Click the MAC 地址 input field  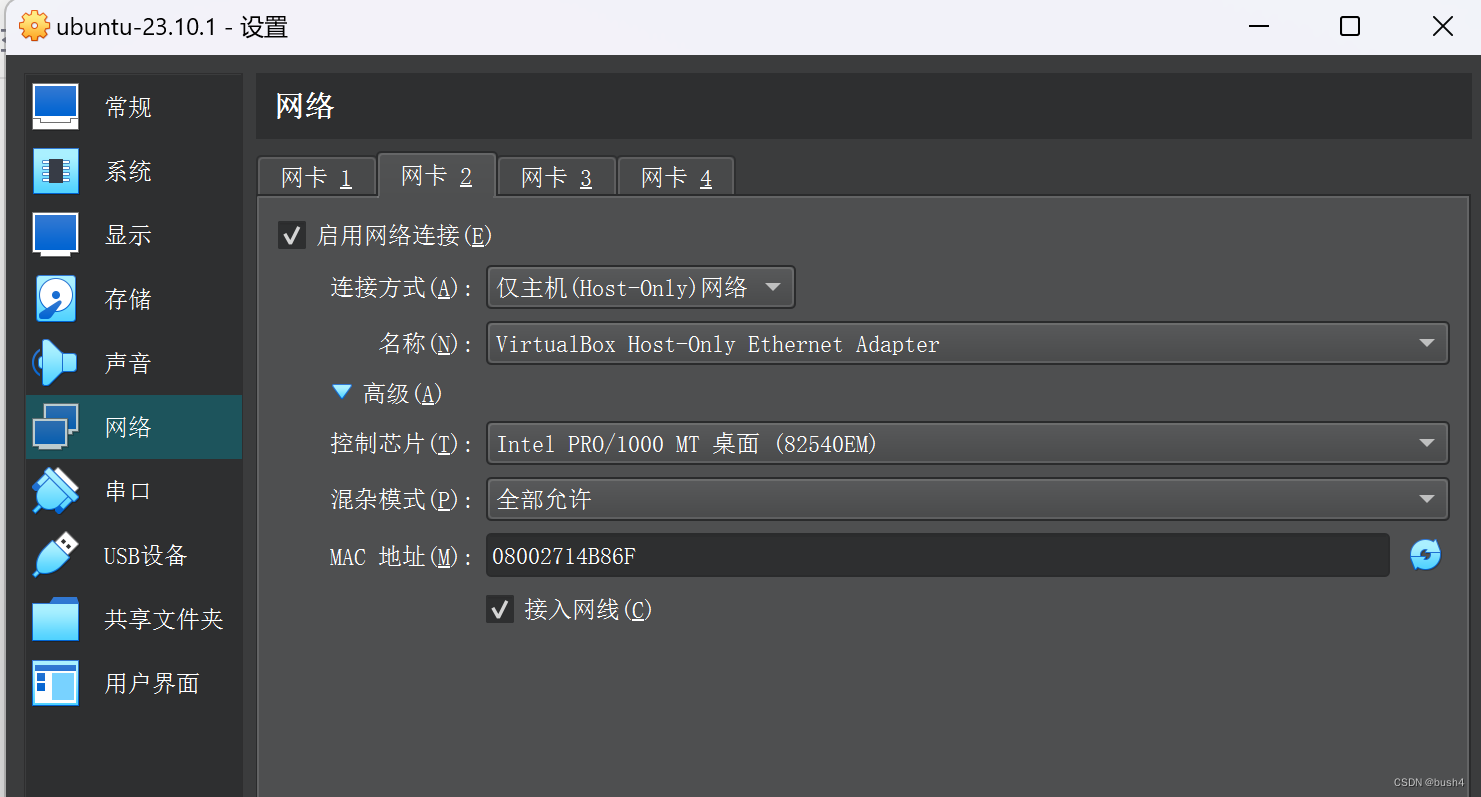[938, 555]
